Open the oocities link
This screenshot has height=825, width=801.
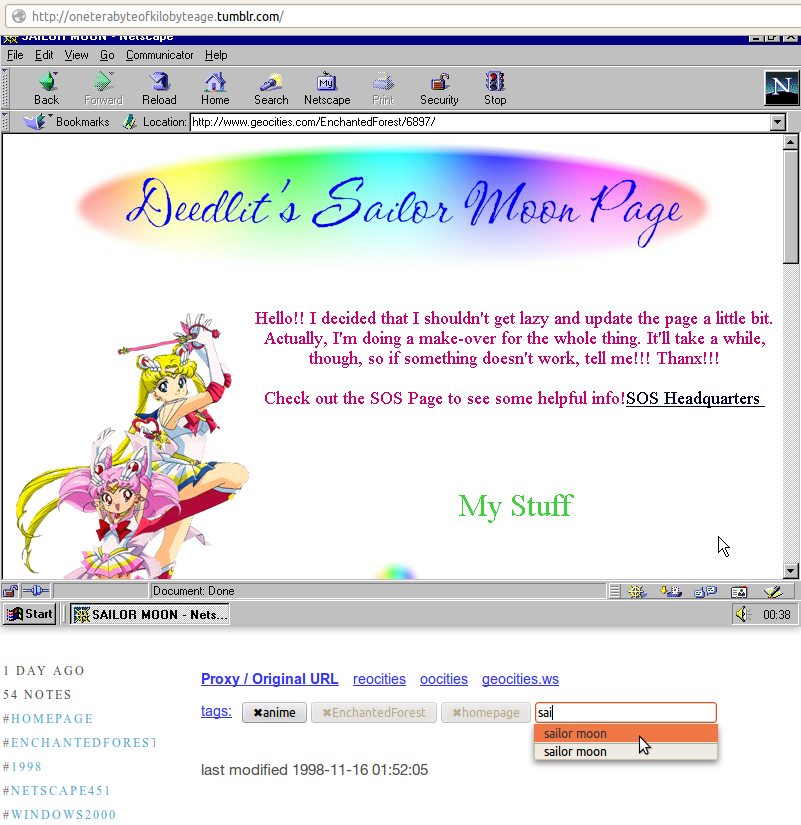tap(444, 679)
